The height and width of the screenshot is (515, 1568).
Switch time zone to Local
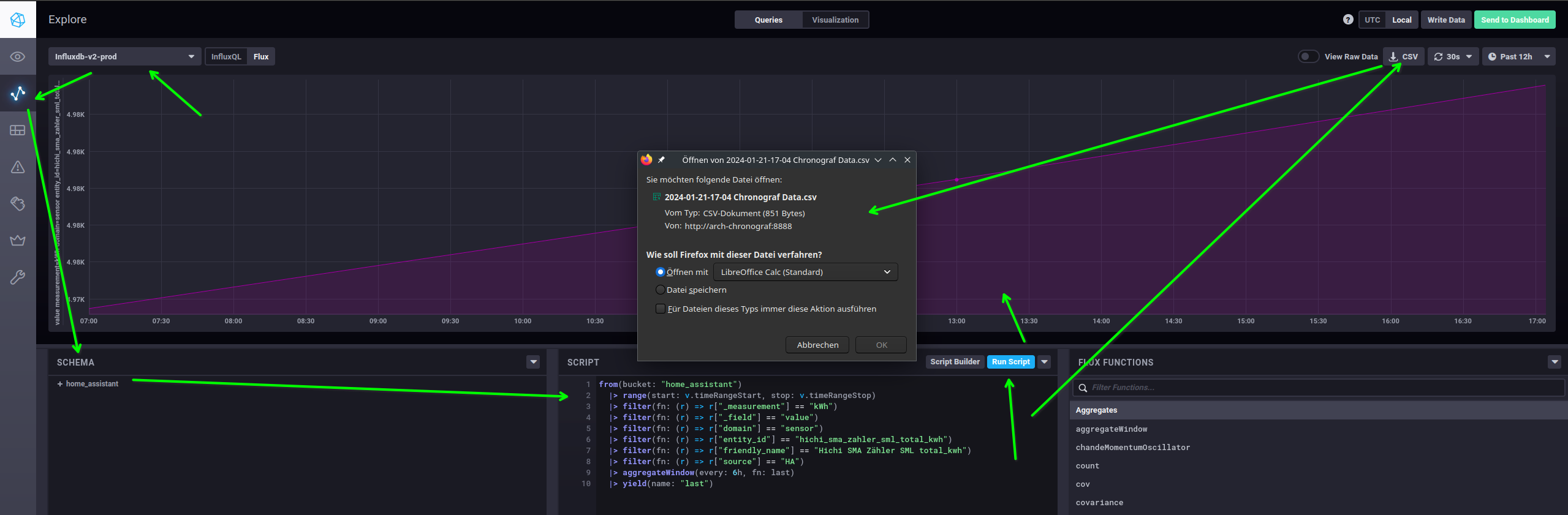1401,20
